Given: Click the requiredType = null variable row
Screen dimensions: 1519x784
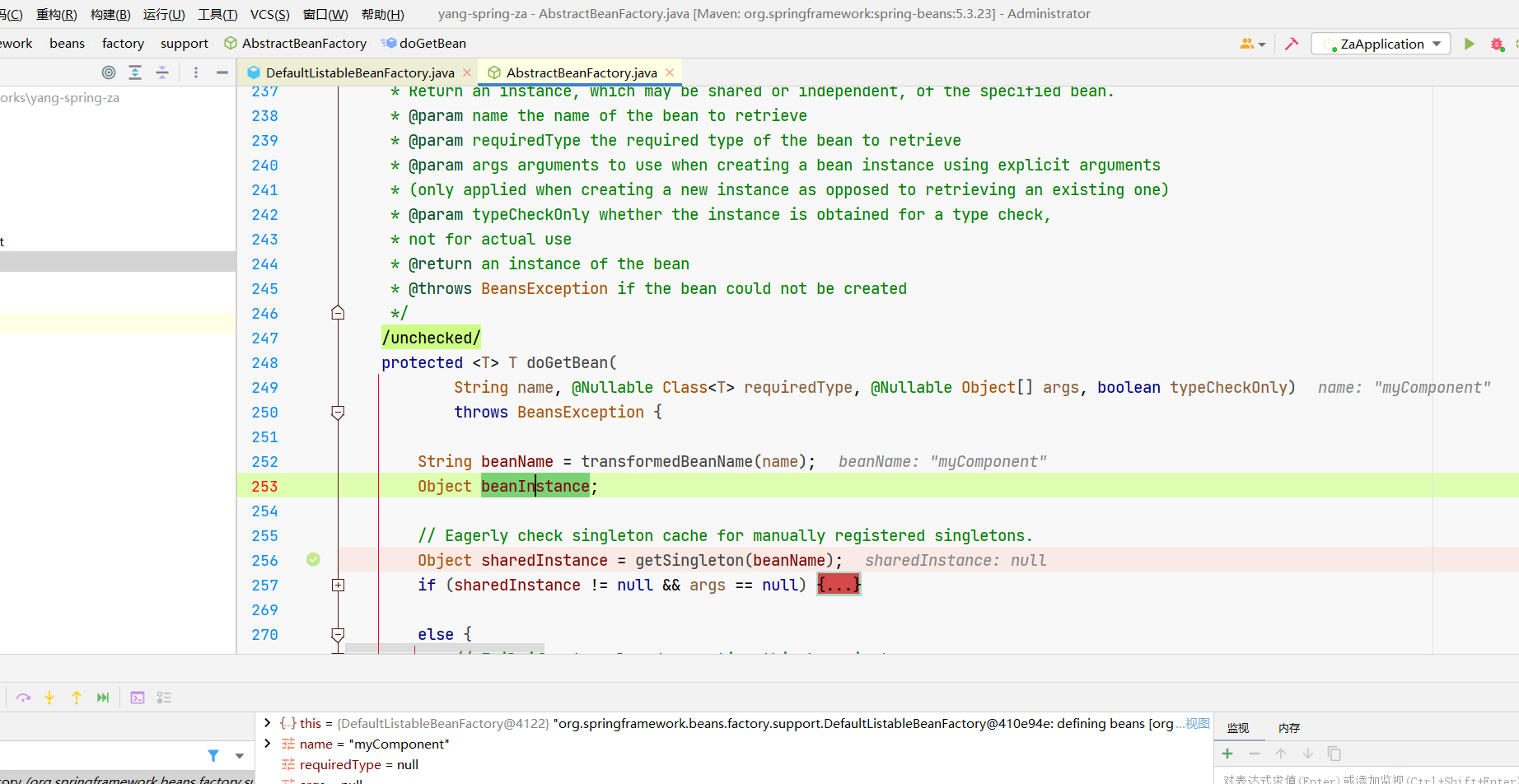Looking at the screenshot, I should (358, 764).
